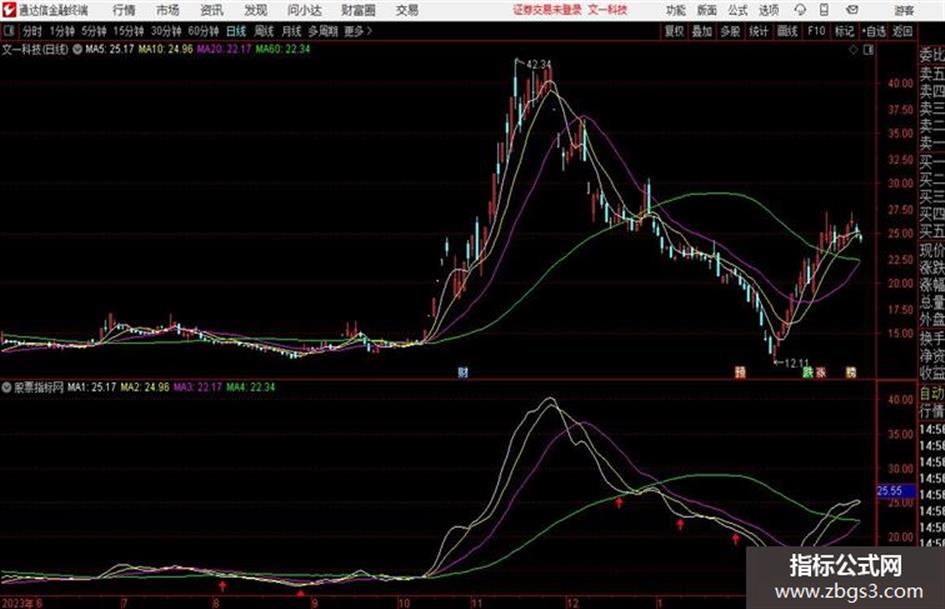Image resolution: width=945 pixels, height=609 pixels.
Task: Open the customer service headset icon
Action: point(800,10)
